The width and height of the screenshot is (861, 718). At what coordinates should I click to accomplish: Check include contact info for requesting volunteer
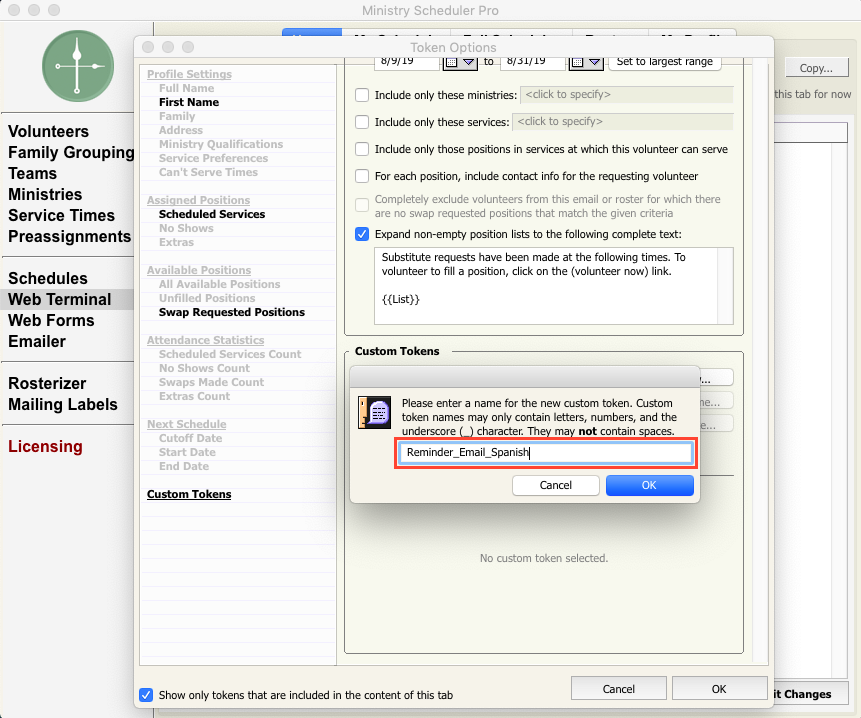[362, 176]
